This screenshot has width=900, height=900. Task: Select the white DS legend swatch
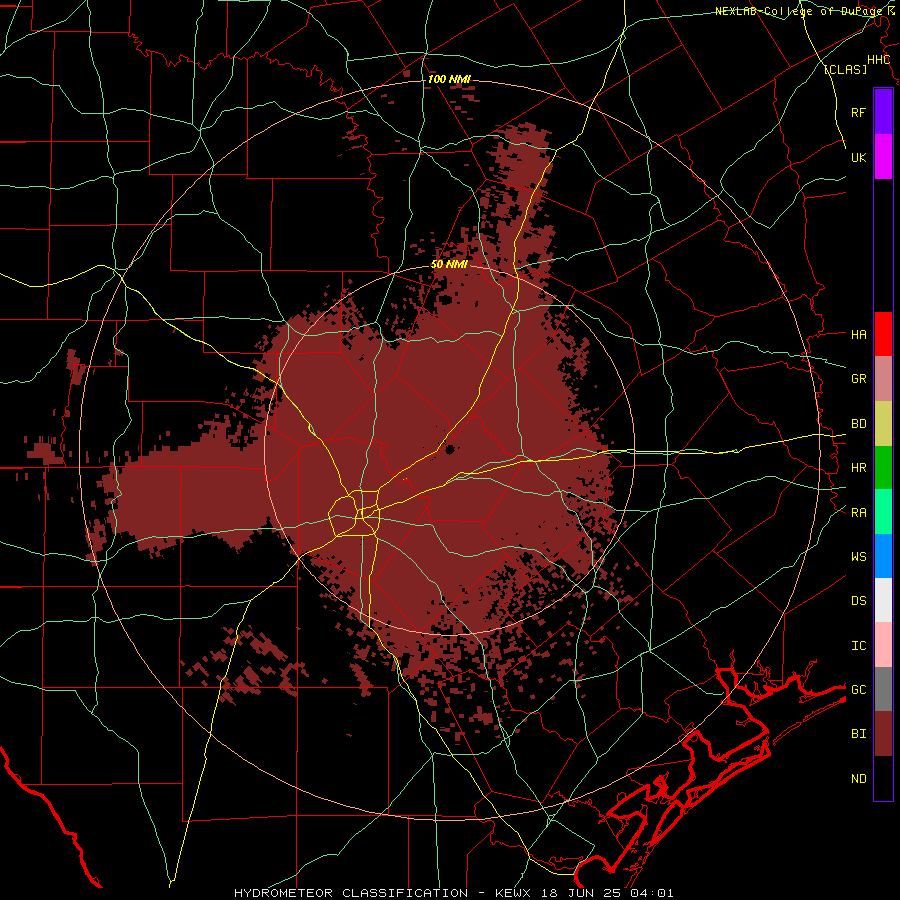883,600
